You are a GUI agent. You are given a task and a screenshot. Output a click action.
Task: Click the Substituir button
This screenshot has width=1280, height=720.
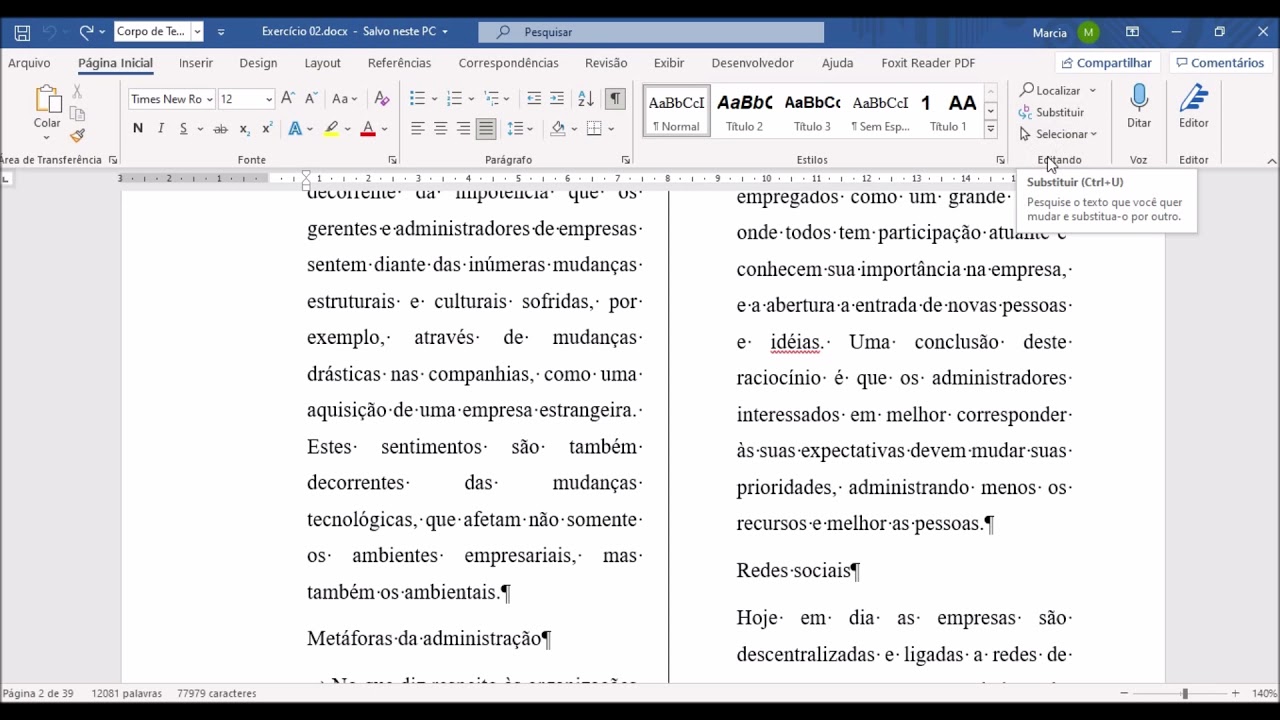[1052, 112]
